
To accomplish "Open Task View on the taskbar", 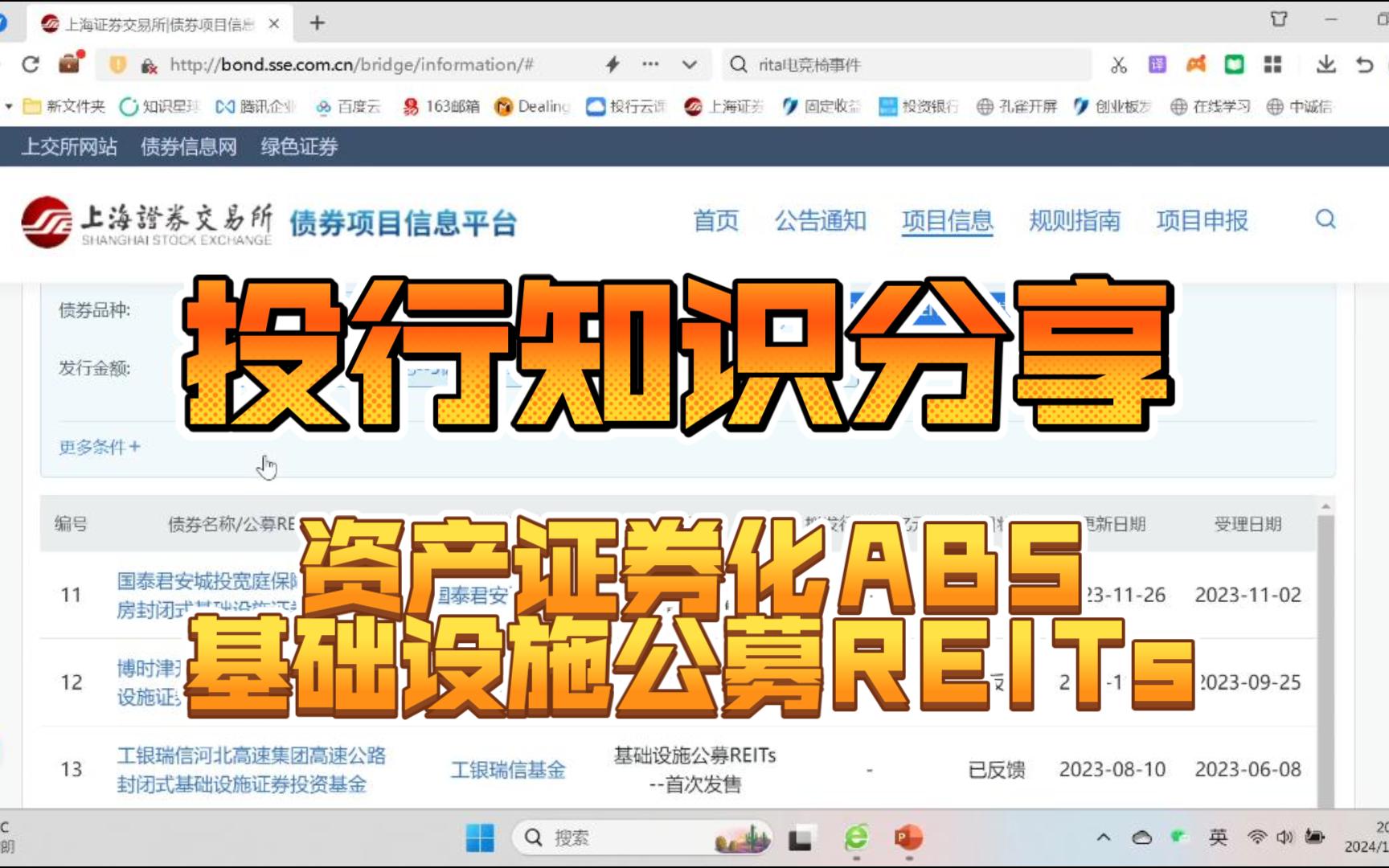I will (800, 838).
